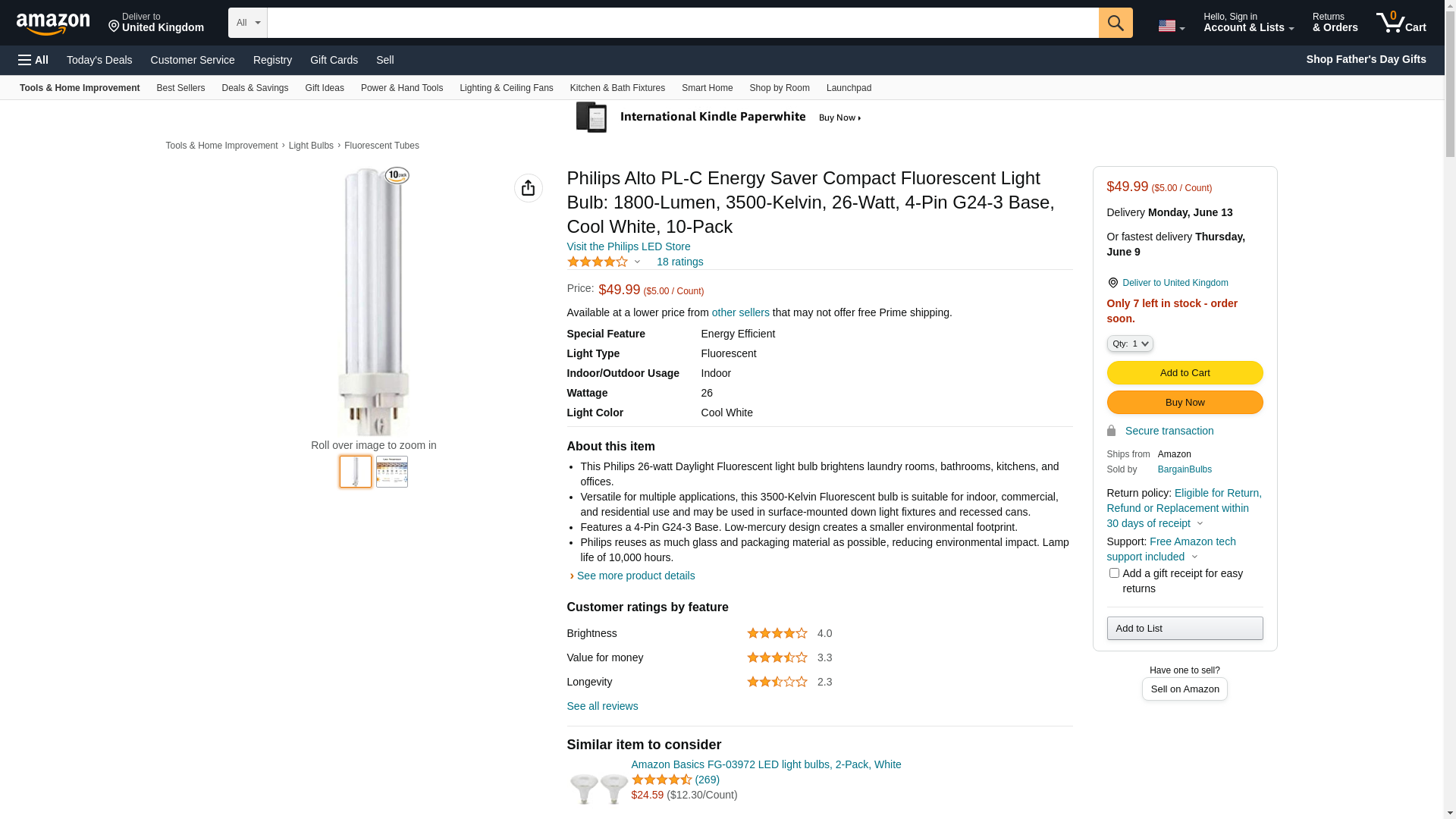The height and width of the screenshot is (819, 1456).
Task: Click the US flag language selector
Action: (x=1170, y=26)
